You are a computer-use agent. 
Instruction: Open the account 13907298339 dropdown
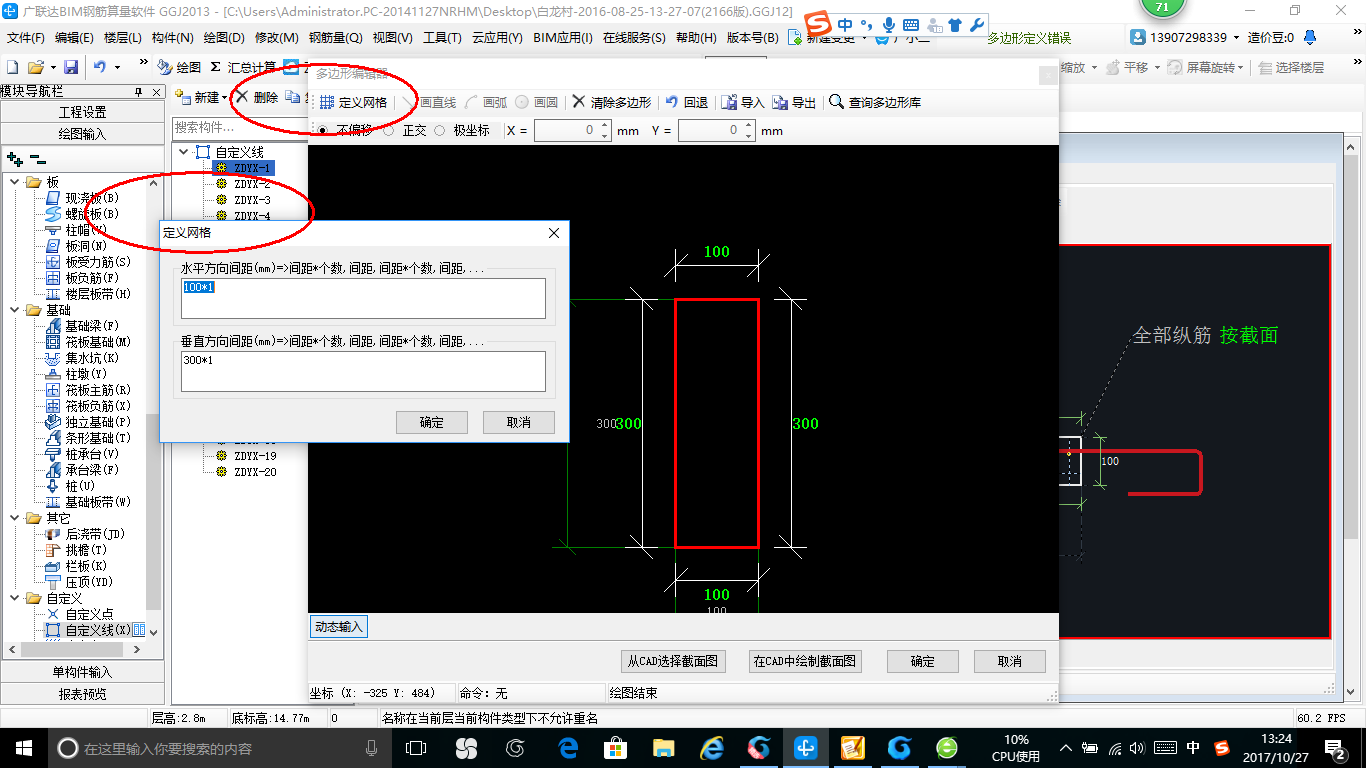coord(1237,37)
